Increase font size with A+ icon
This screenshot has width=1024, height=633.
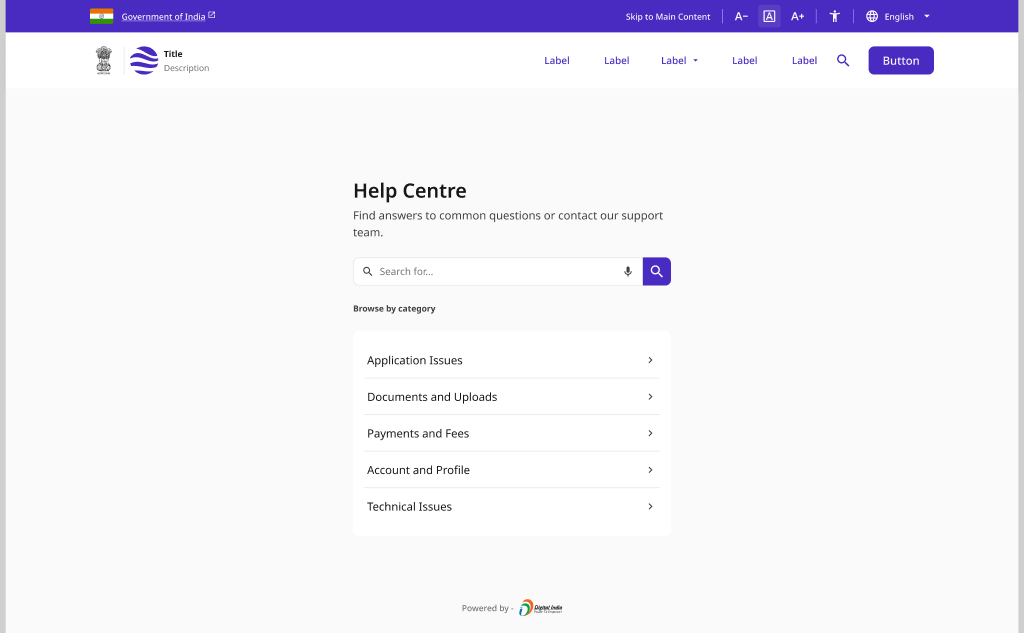[797, 16]
